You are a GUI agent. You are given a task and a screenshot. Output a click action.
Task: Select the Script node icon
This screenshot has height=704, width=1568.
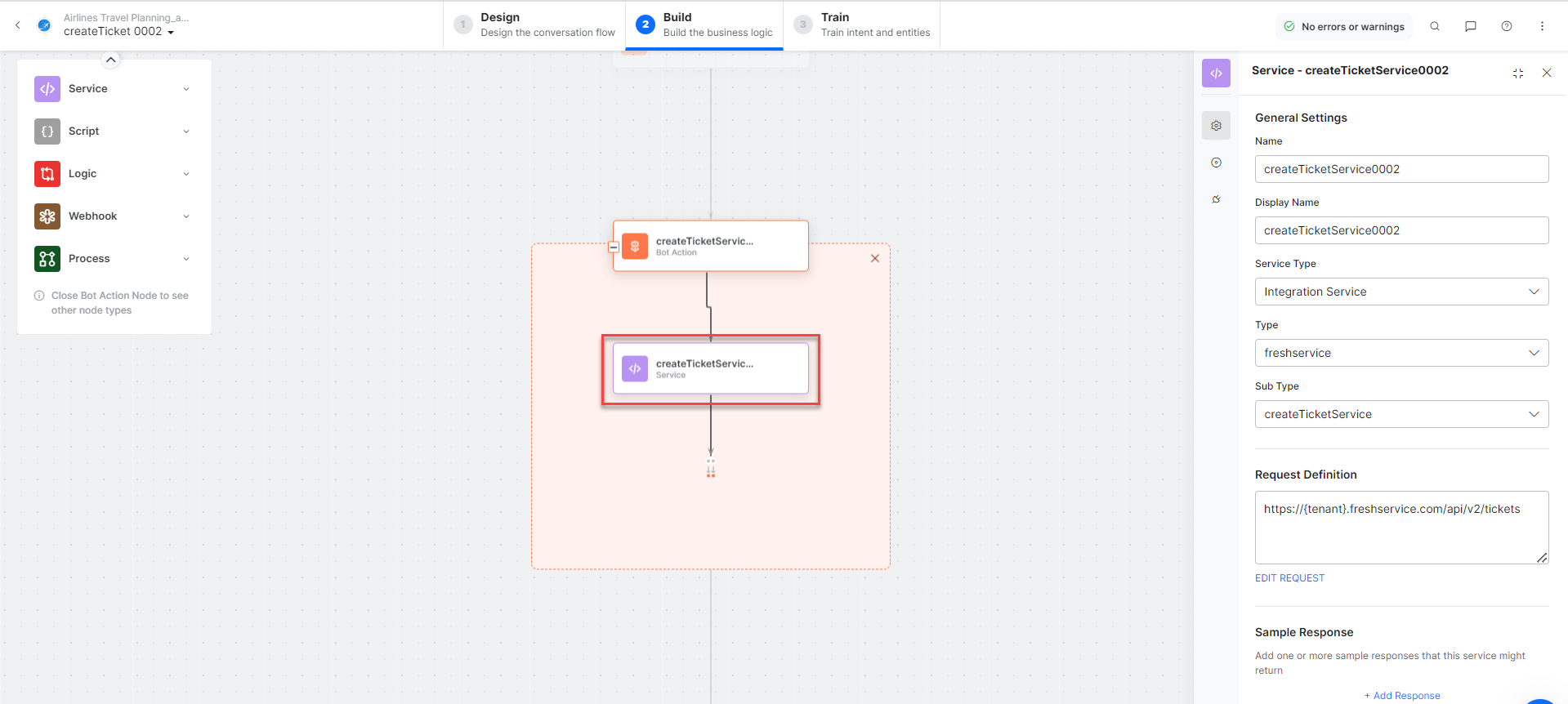point(47,131)
